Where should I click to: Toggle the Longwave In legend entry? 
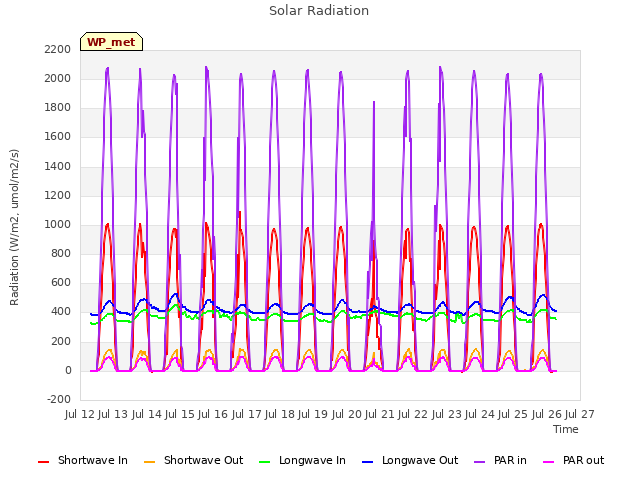click(302, 460)
